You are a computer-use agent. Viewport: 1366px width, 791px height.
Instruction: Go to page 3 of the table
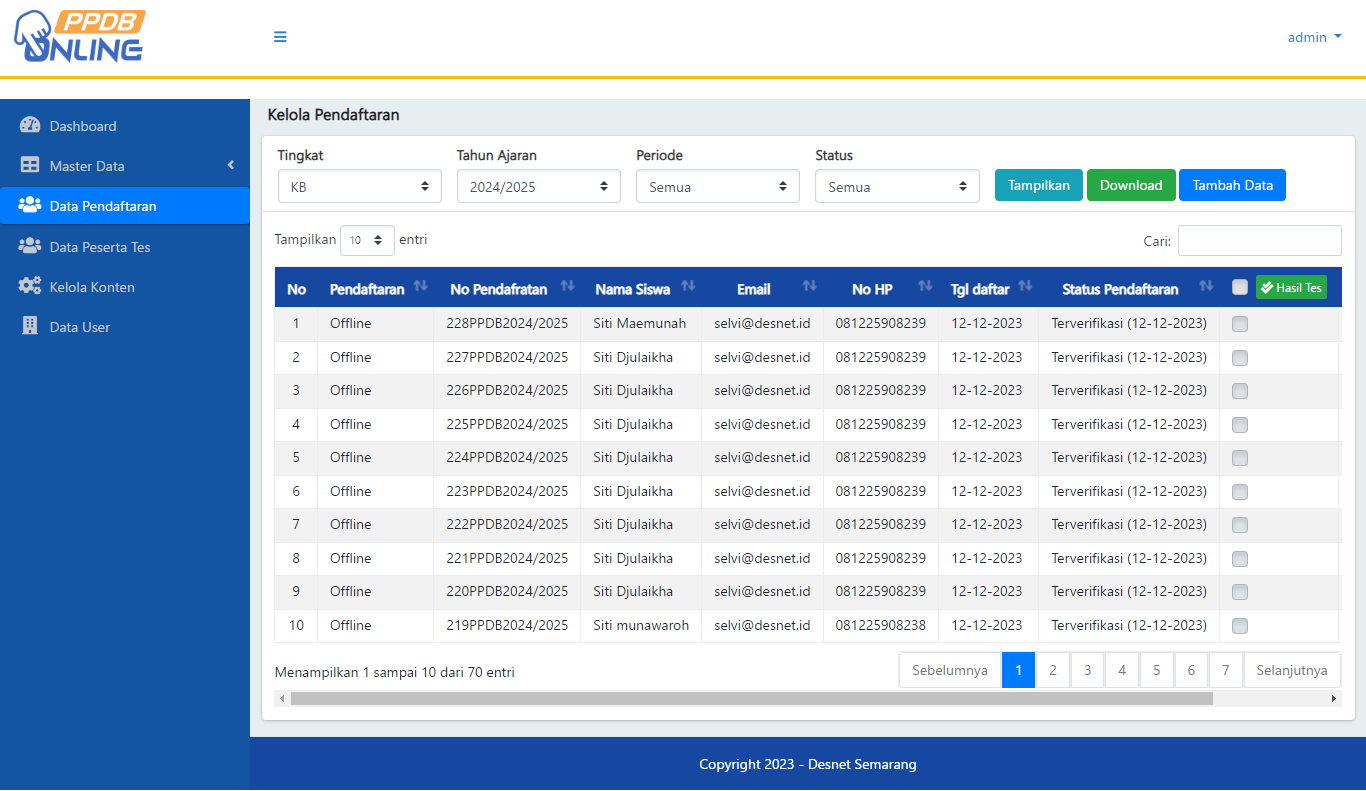[1087, 670]
